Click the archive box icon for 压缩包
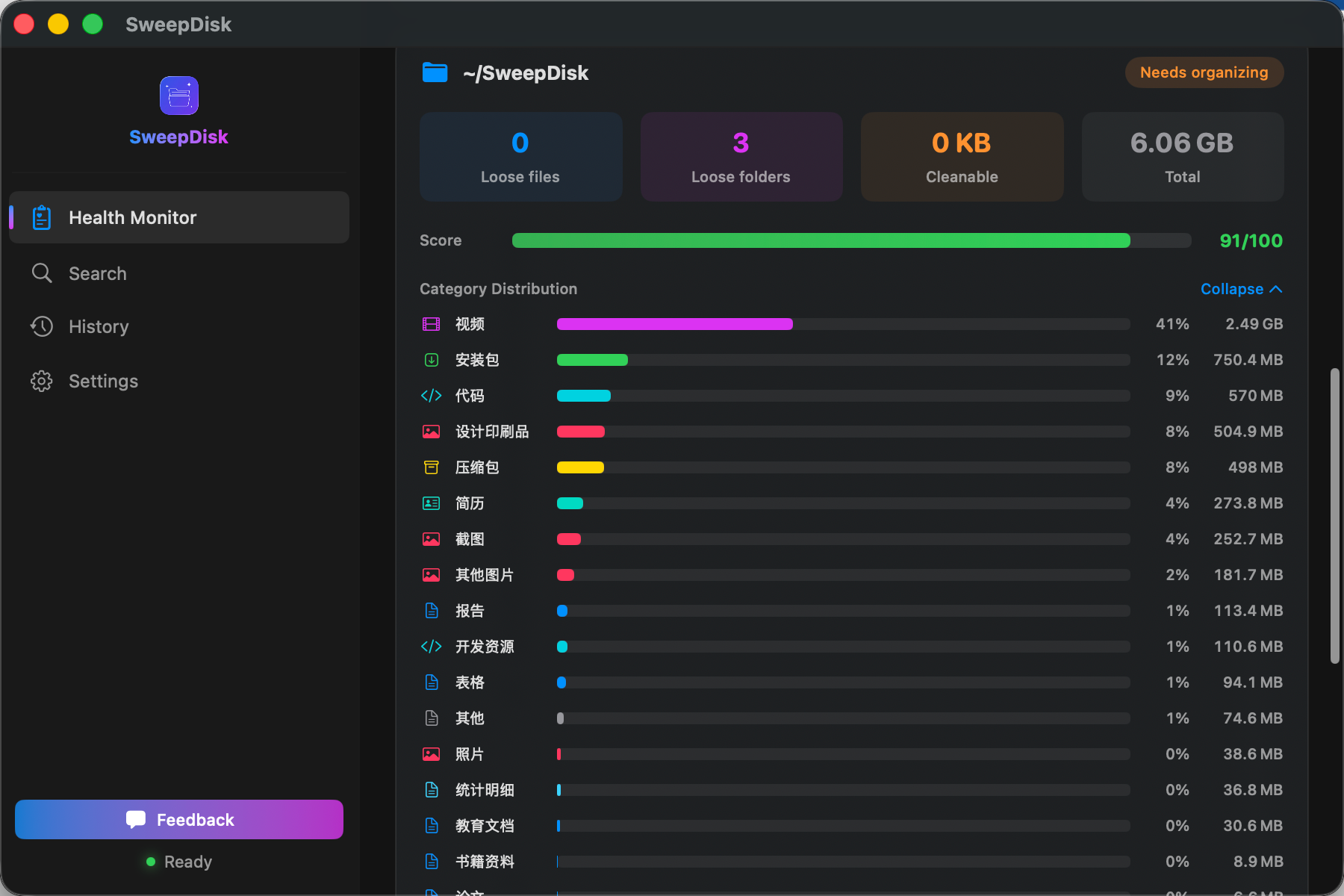This screenshot has height=896, width=1344. click(x=432, y=467)
